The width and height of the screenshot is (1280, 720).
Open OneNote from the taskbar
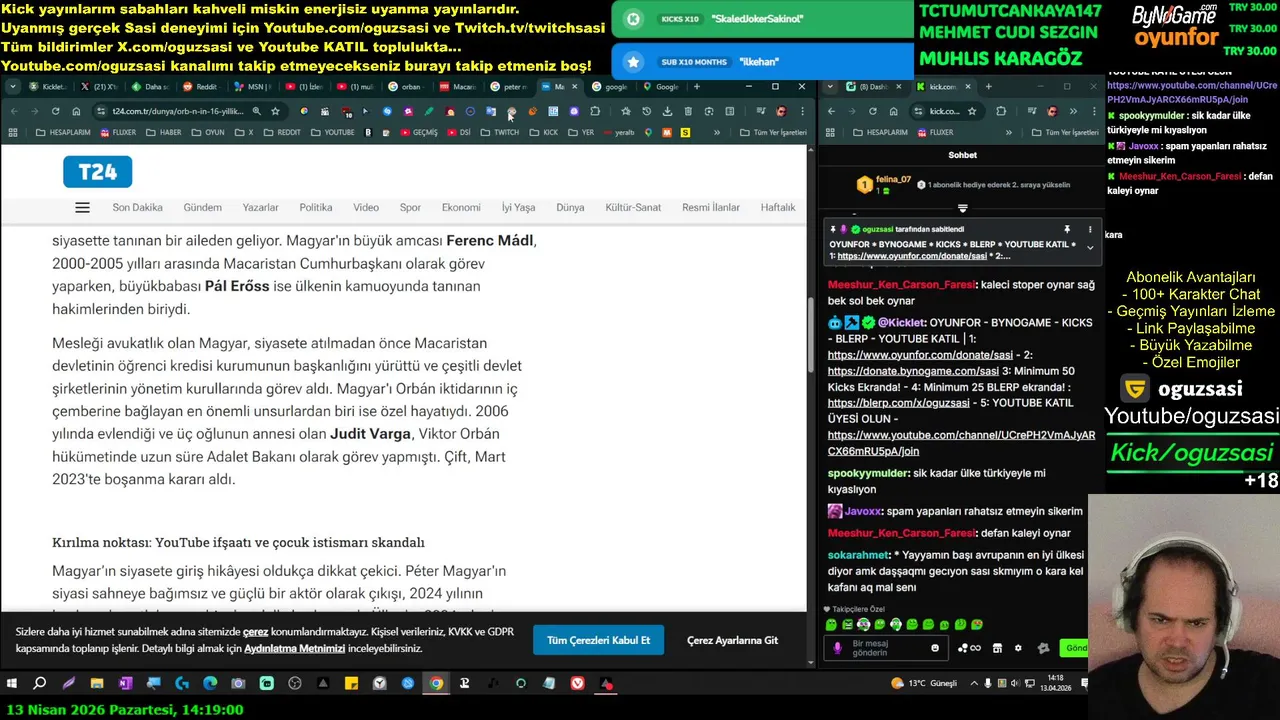[x=125, y=684]
